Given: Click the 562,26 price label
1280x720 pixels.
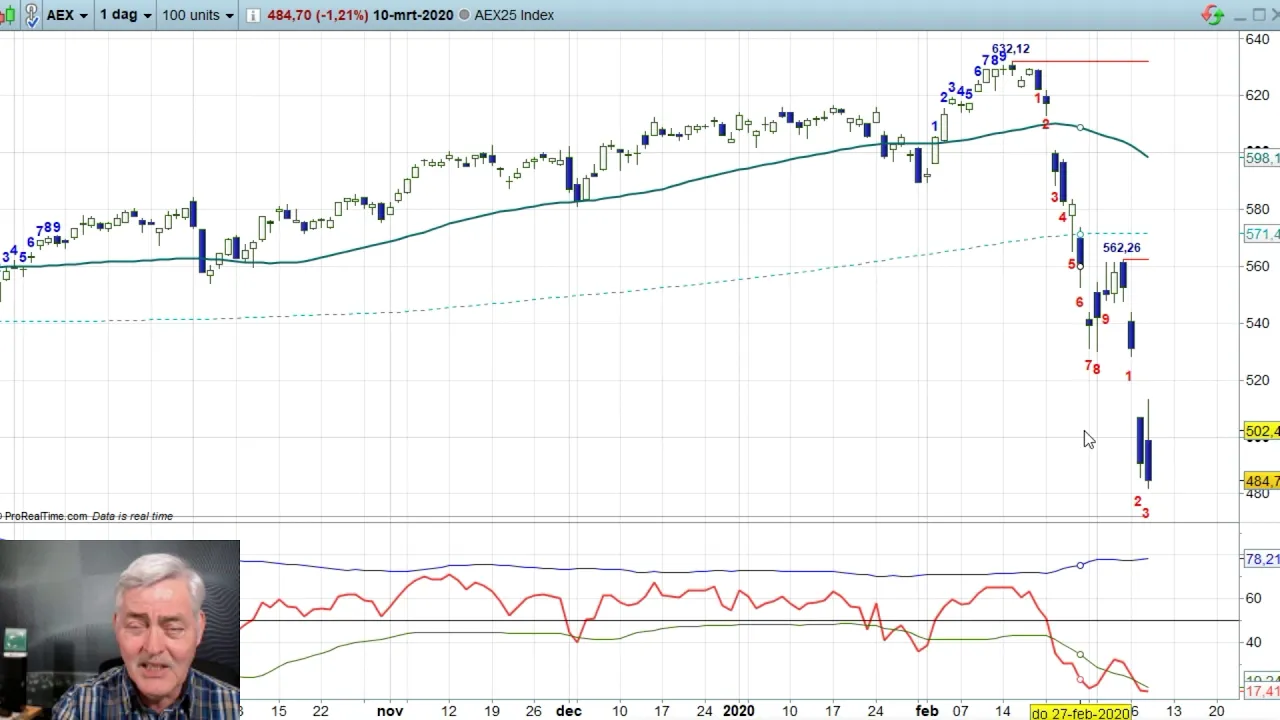Looking at the screenshot, I should click(1121, 247).
